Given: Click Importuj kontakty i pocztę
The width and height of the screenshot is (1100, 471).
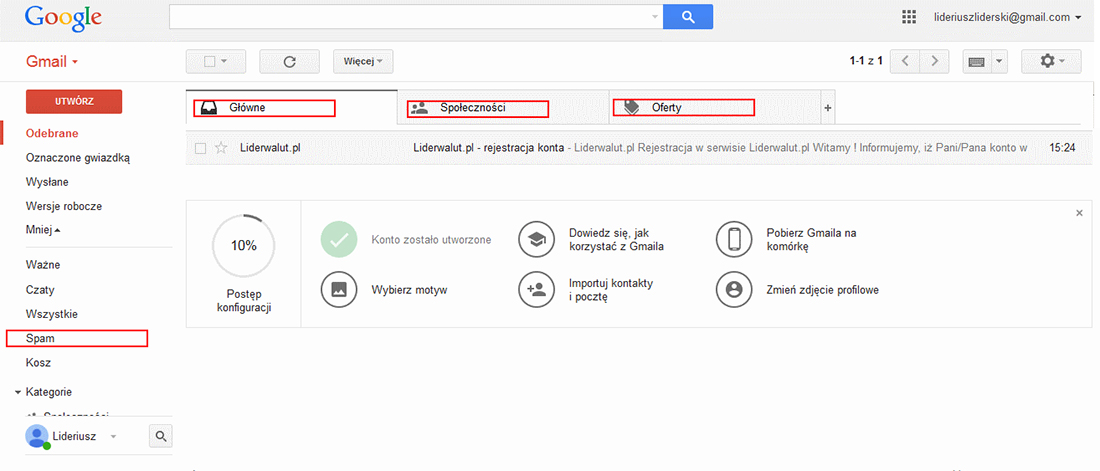Looking at the screenshot, I should pyautogui.click(x=611, y=290).
